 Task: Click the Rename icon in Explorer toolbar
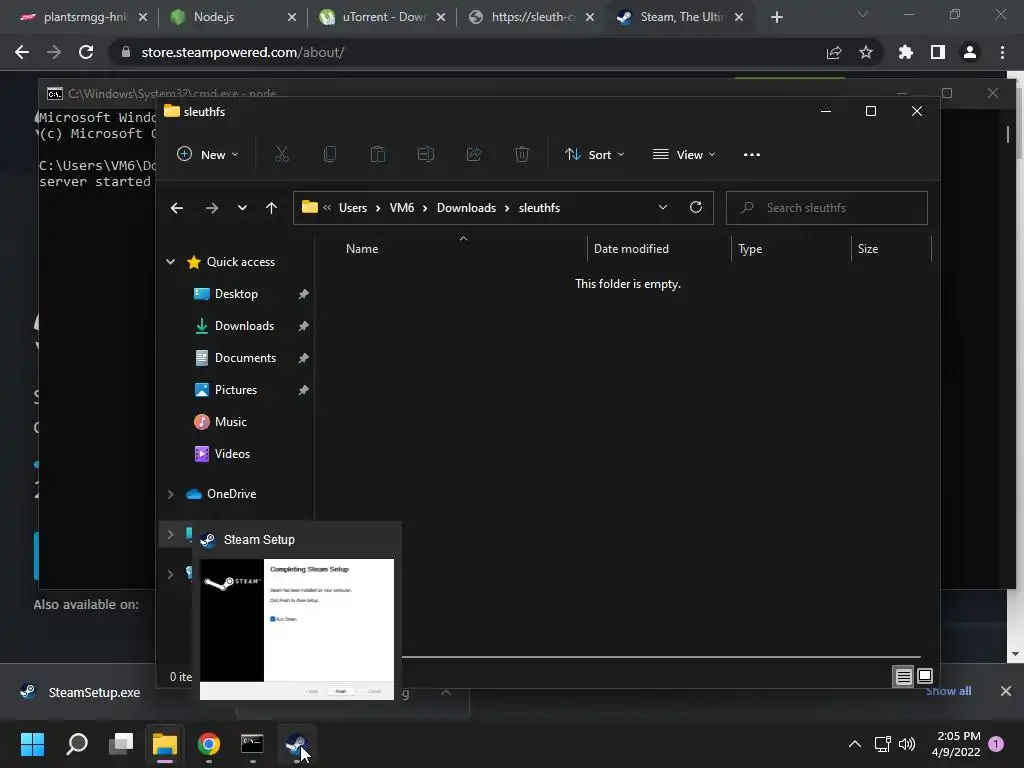point(426,154)
